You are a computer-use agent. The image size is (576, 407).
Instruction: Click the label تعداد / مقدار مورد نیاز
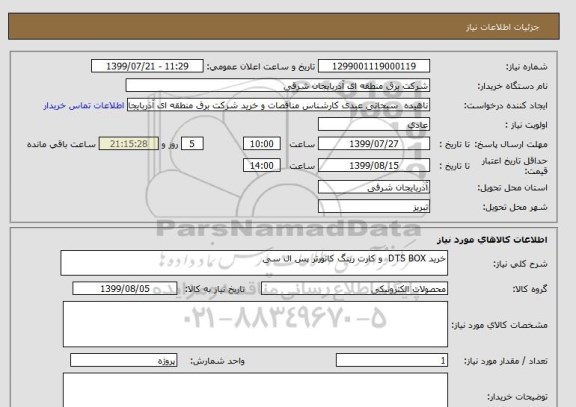coord(505,361)
